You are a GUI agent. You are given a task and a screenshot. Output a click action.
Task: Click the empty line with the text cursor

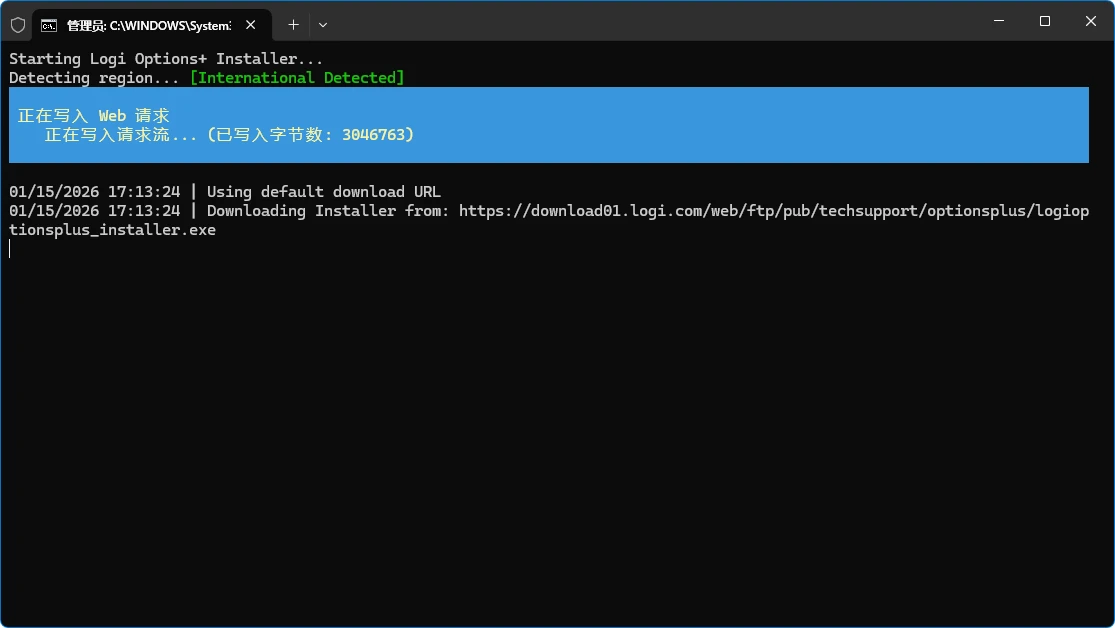10,249
